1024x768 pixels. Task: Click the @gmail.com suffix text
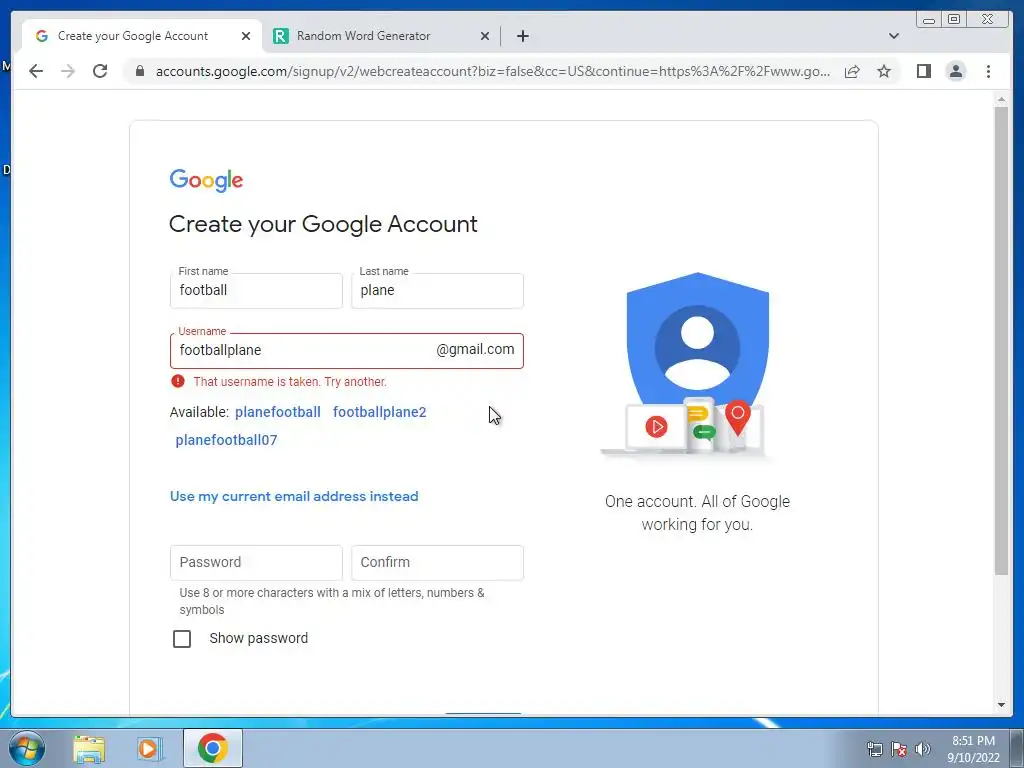point(475,349)
